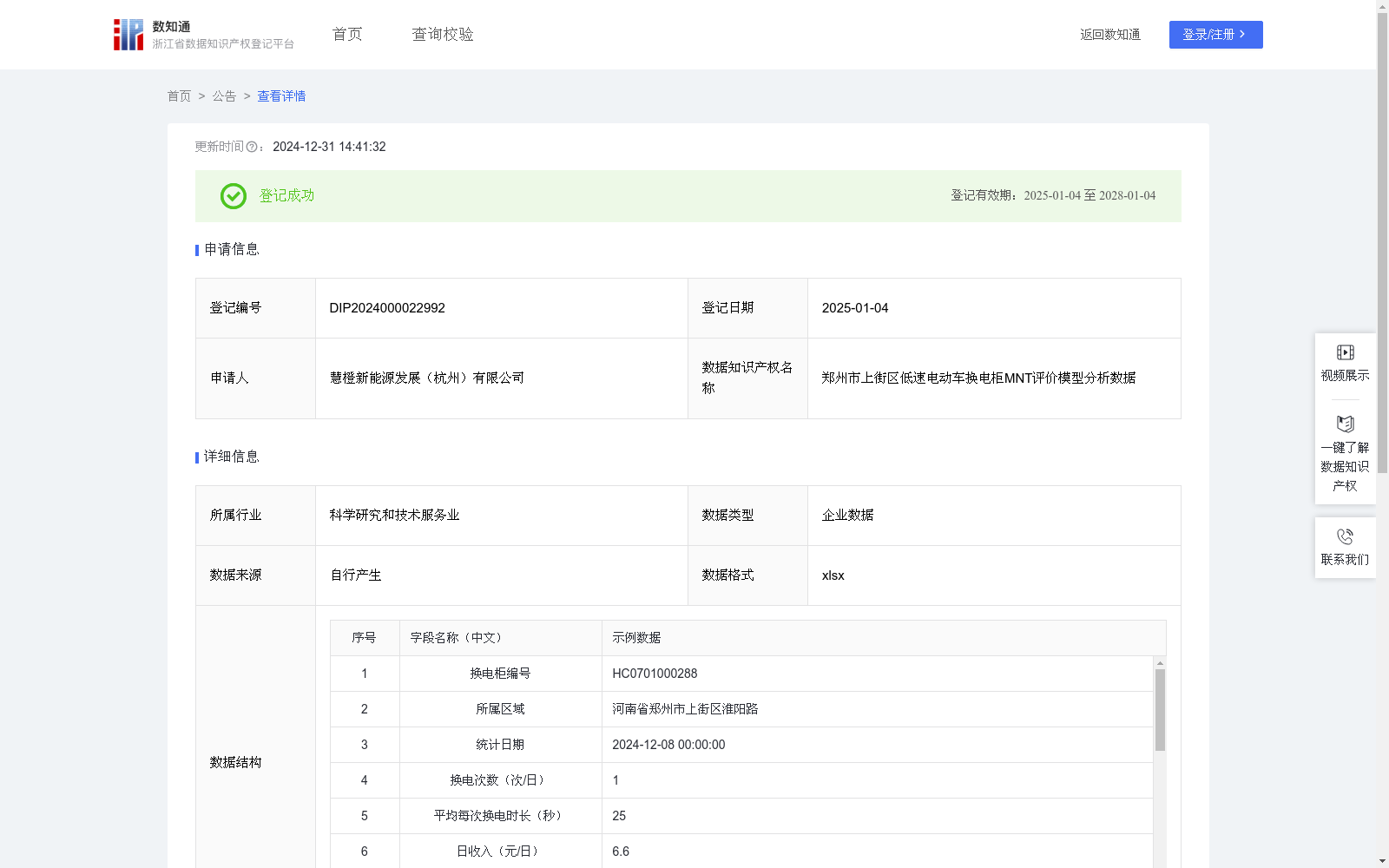Image resolution: width=1389 pixels, height=868 pixels.
Task: Click the green 登记成功 checkmark icon
Action: pos(234,196)
